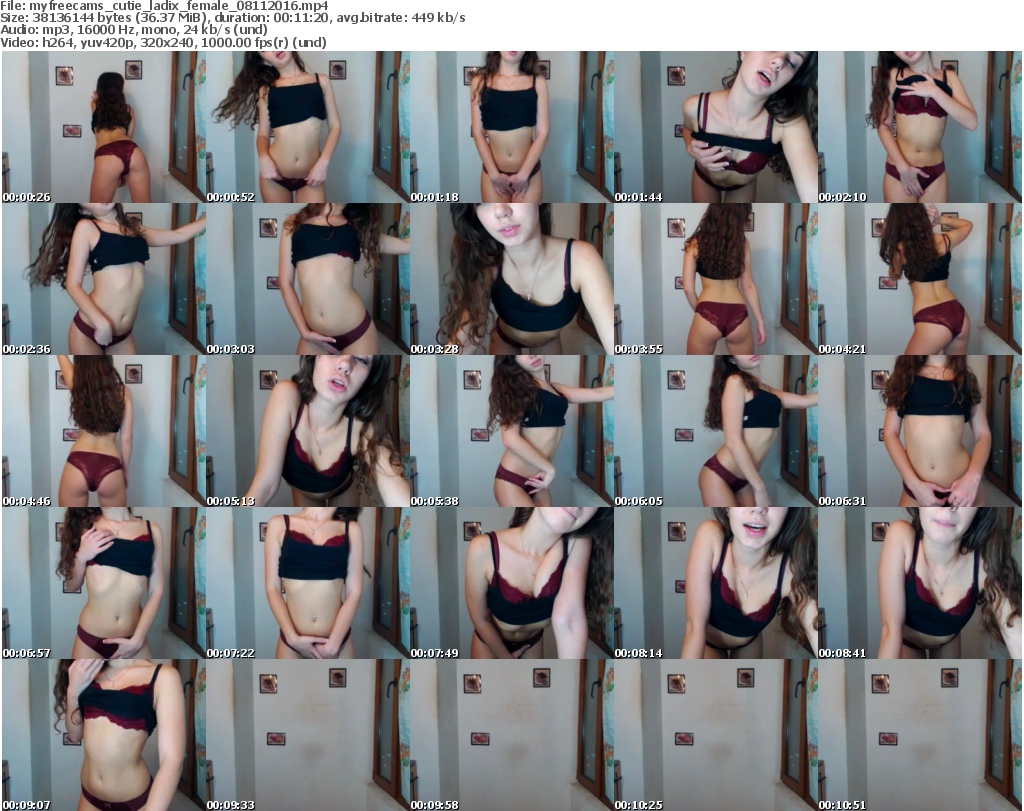Image resolution: width=1024 pixels, height=811 pixels.
Task: Open the frame at timestamp 00:01:18
Action: (512, 127)
